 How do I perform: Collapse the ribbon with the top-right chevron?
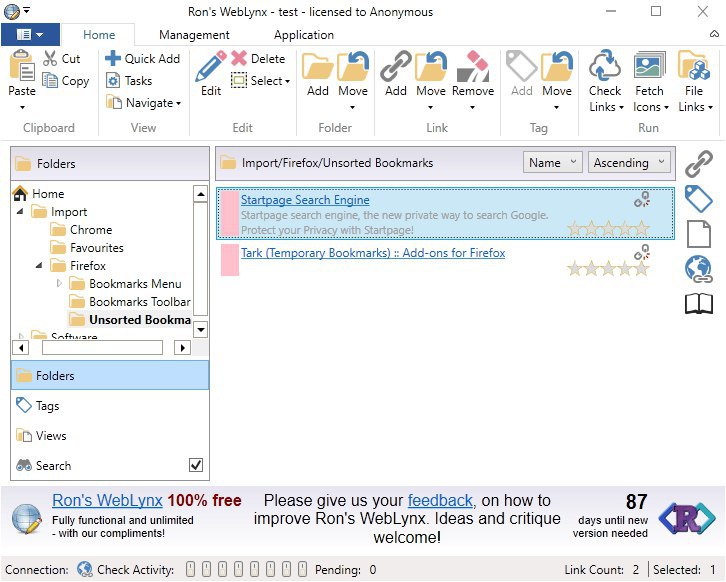[714, 34]
